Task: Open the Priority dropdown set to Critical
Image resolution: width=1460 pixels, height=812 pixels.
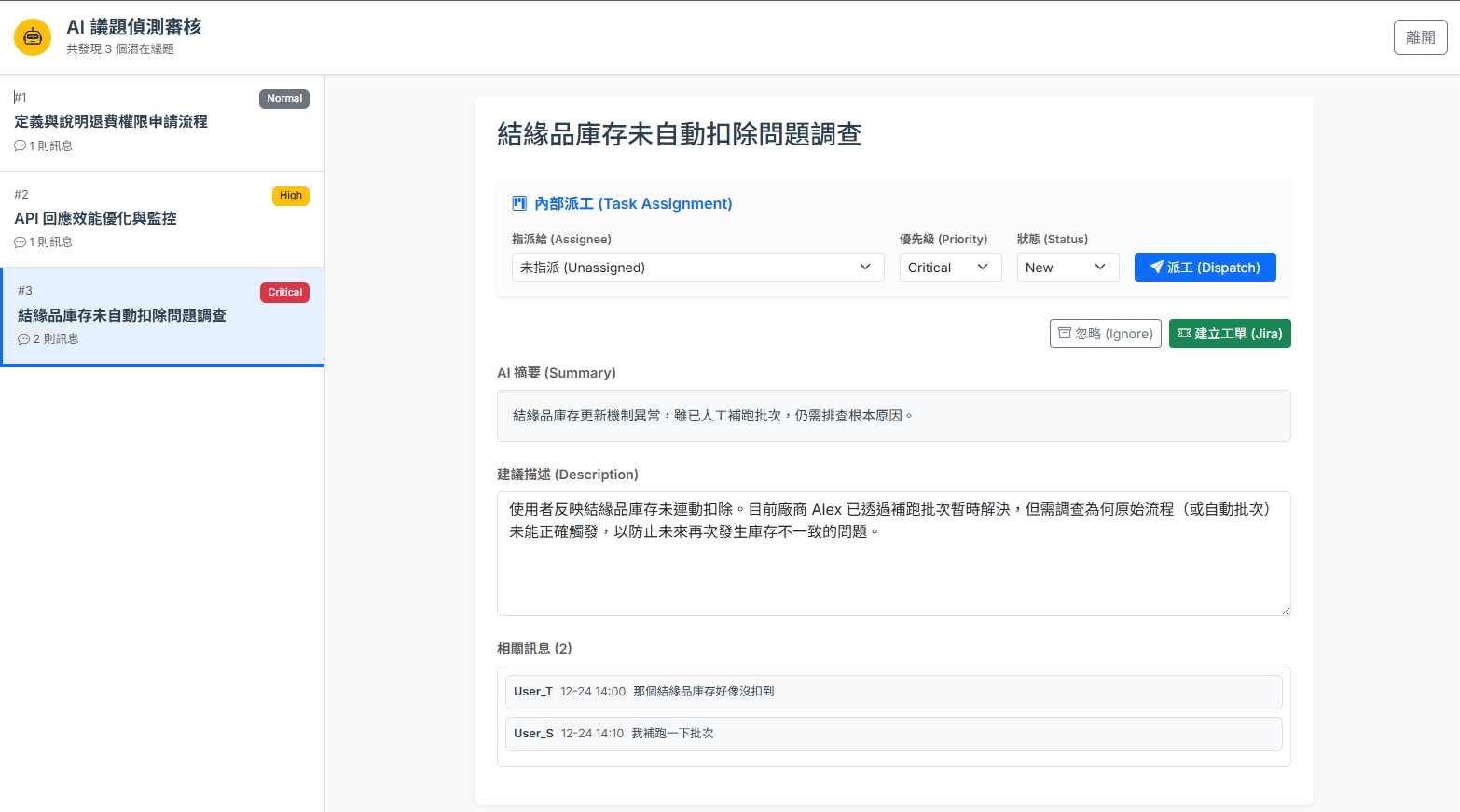Action: [x=949, y=267]
